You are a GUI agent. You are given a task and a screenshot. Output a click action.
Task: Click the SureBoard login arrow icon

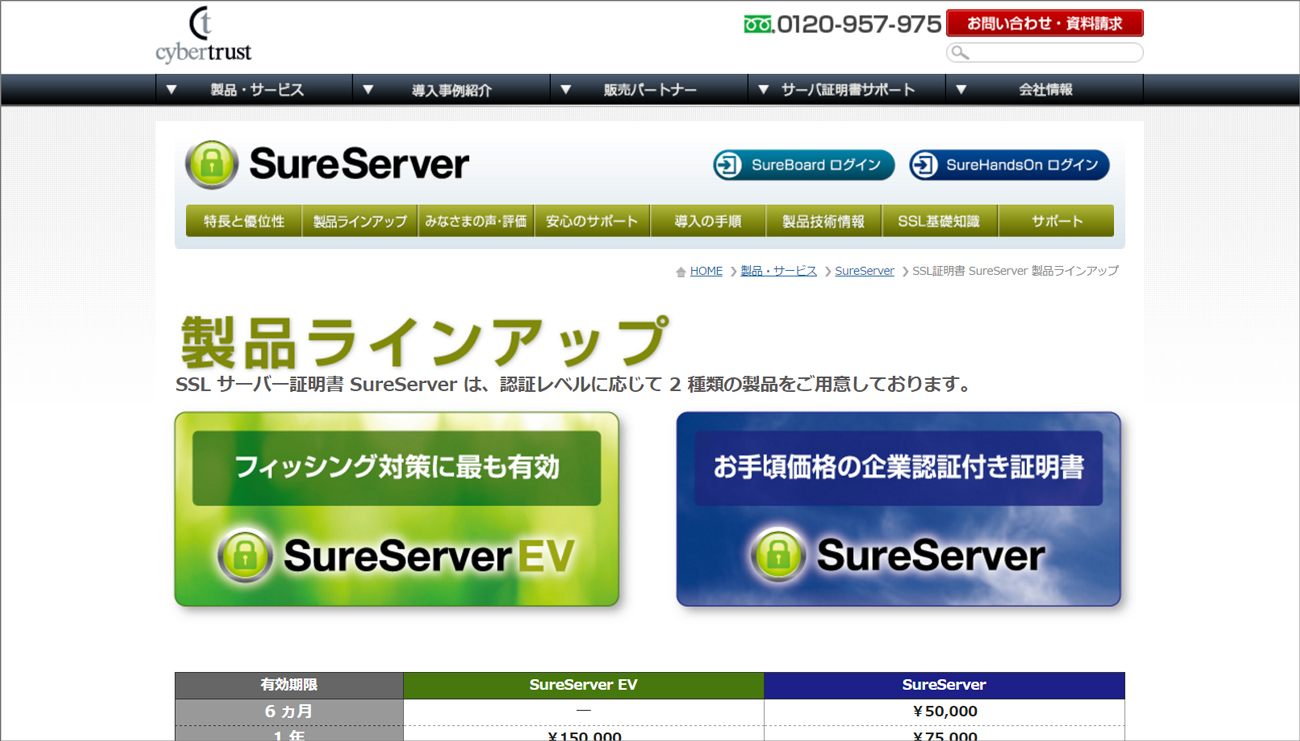728,165
